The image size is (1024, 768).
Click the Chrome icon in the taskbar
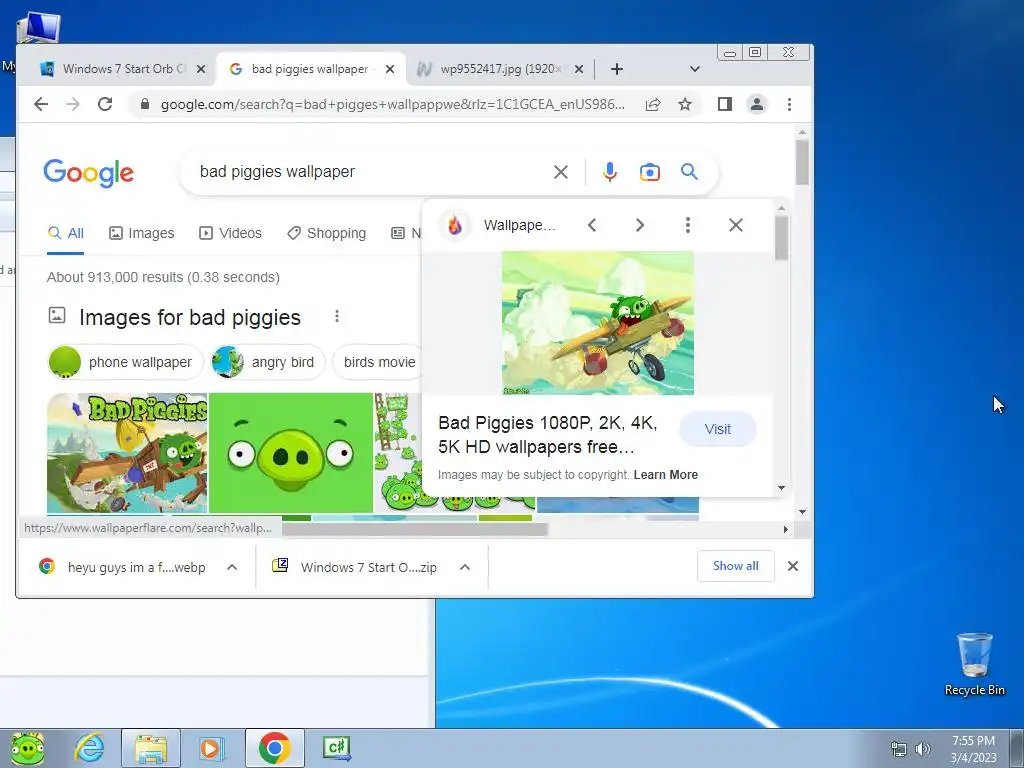274,748
